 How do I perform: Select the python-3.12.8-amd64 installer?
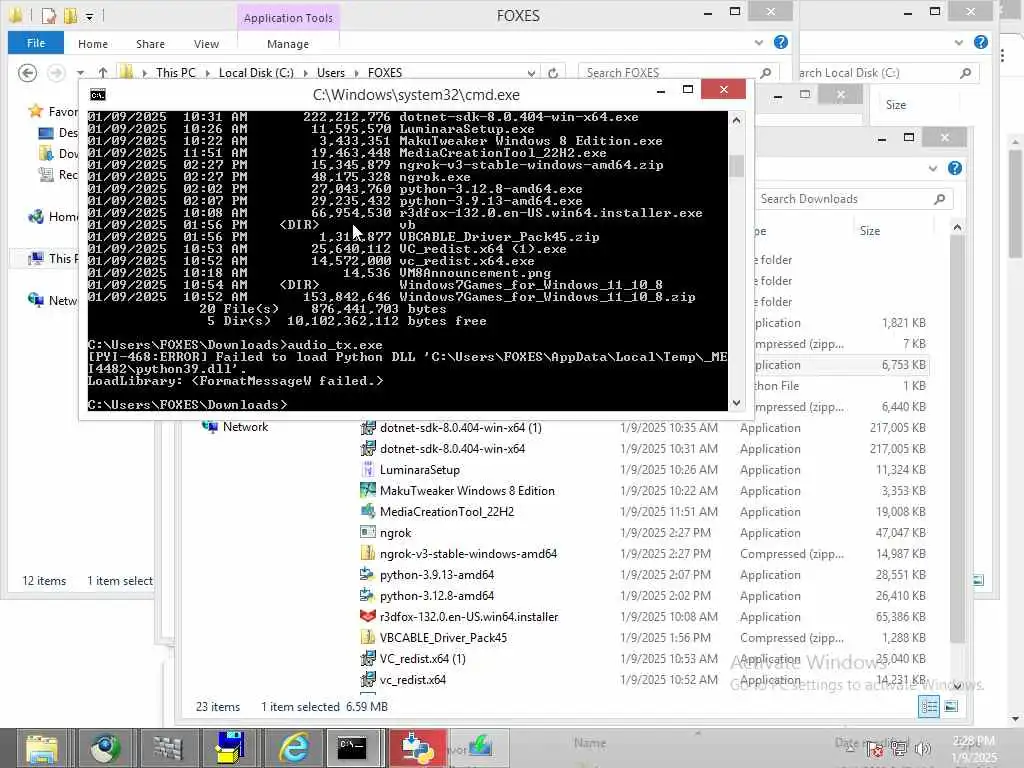(437, 596)
